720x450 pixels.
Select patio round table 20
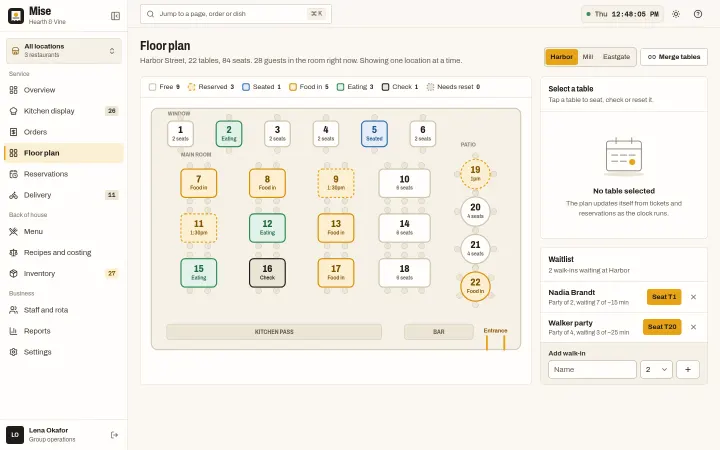click(475, 212)
